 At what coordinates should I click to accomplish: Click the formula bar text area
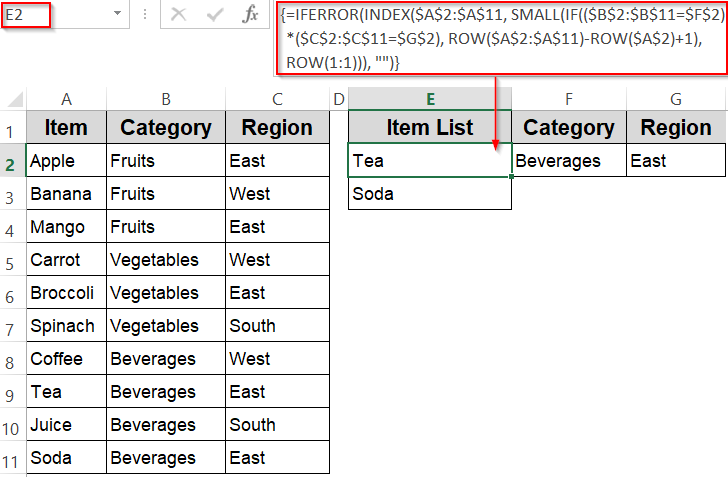click(500, 39)
